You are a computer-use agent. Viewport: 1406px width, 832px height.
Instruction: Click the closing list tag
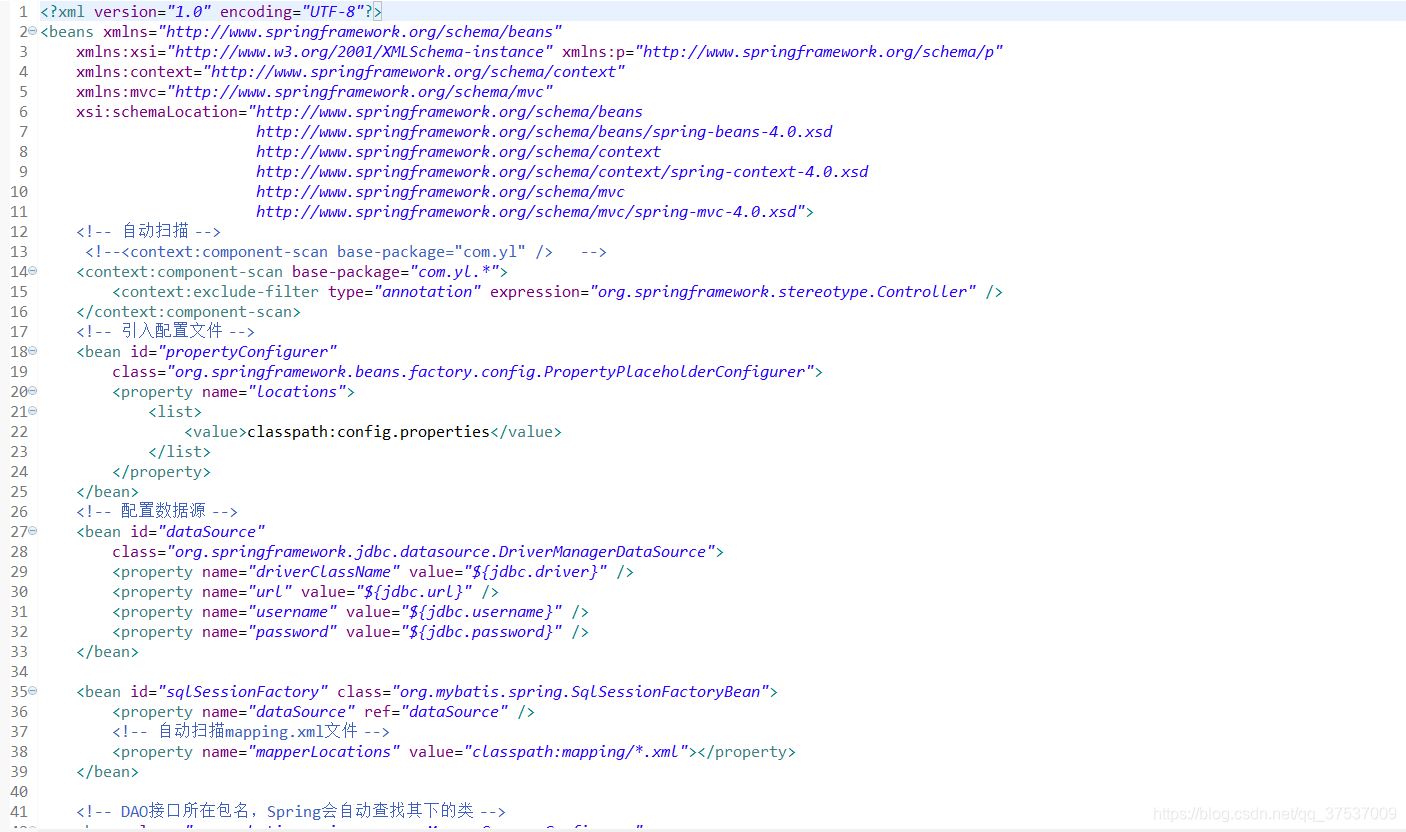click(x=180, y=452)
